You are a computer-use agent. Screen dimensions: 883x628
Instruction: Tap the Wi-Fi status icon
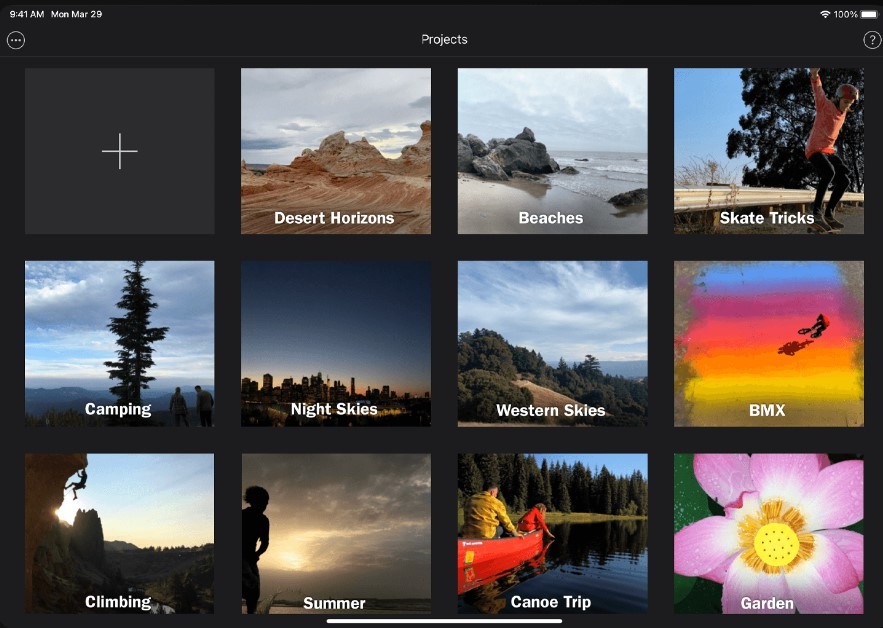[x=825, y=14]
